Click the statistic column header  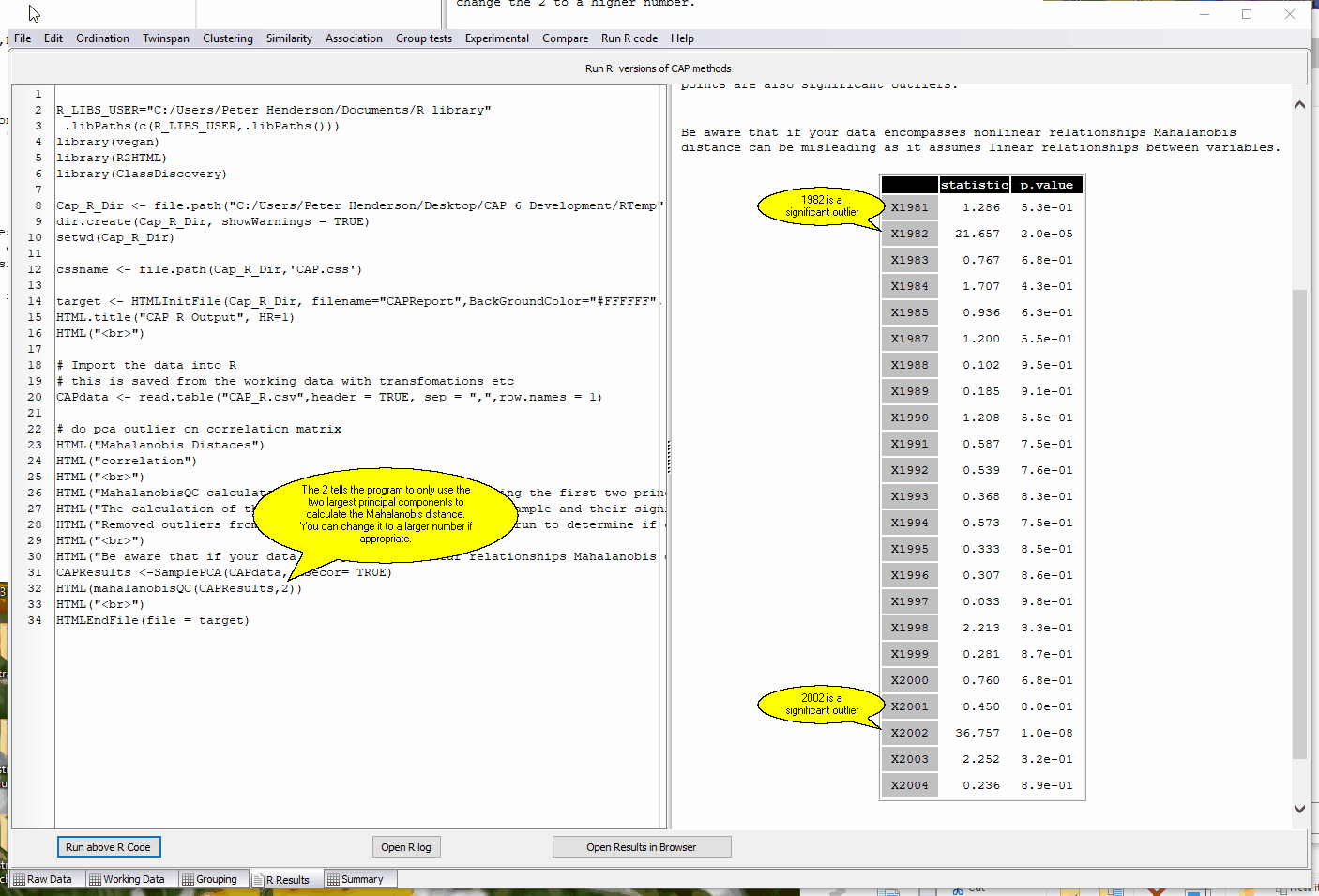[975, 185]
